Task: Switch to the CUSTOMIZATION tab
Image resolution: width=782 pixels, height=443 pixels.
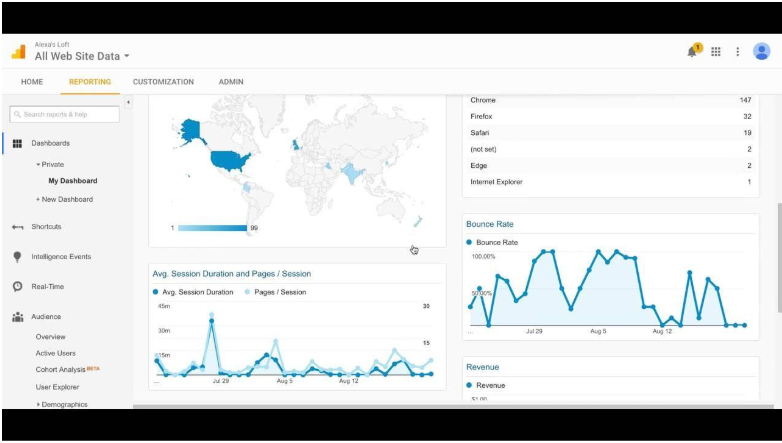Action: coord(163,82)
